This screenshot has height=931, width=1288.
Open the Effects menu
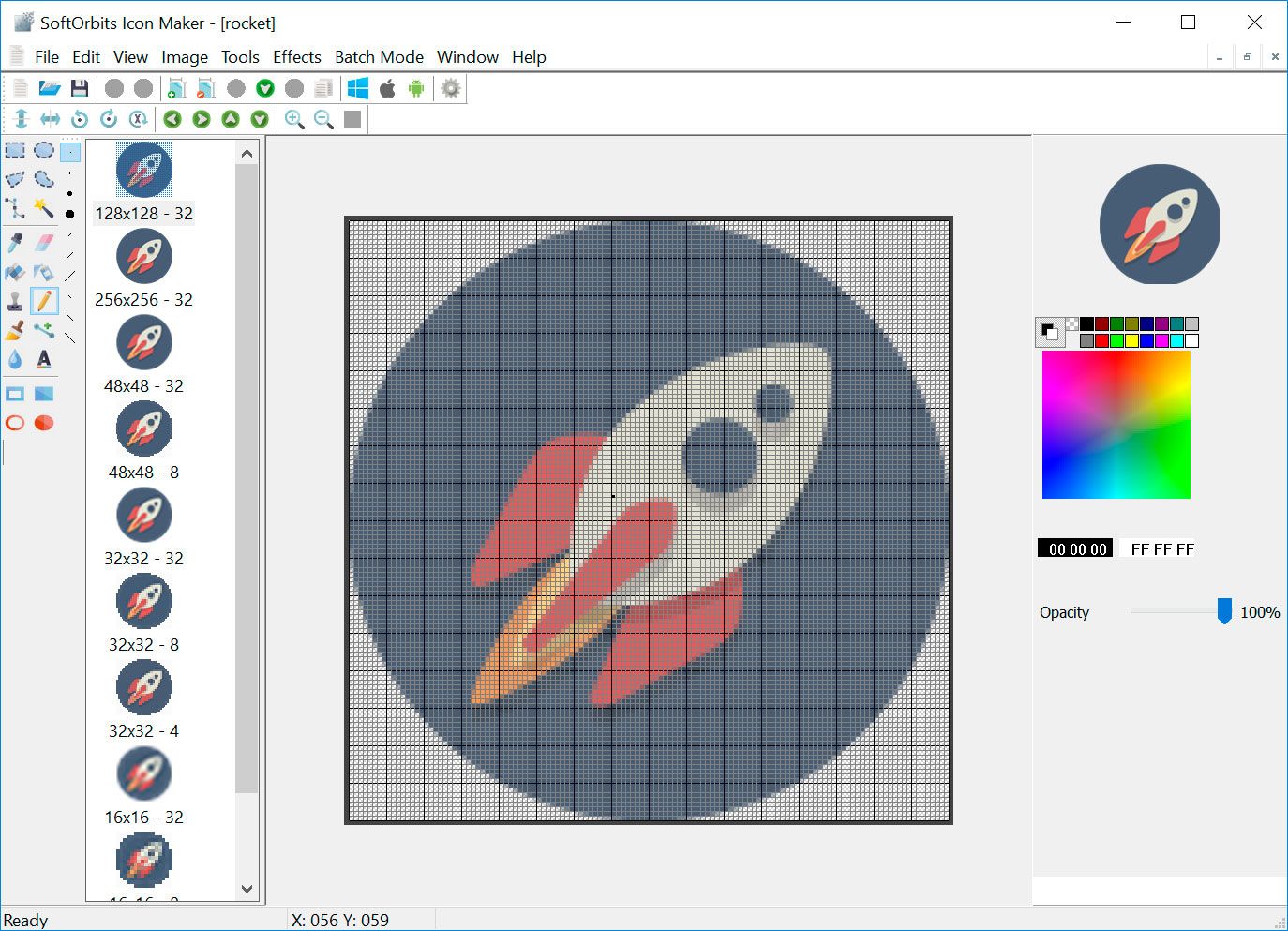coord(296,57)
